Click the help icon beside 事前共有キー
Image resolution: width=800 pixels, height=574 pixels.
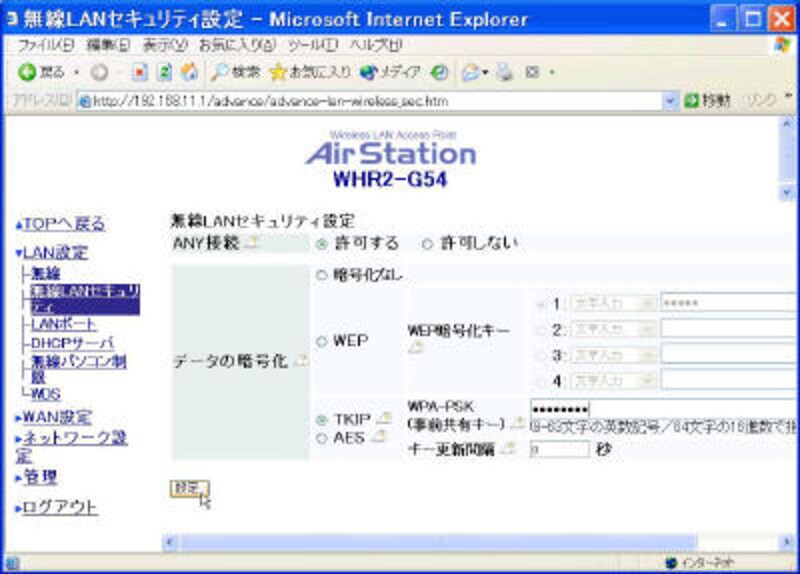518,422
